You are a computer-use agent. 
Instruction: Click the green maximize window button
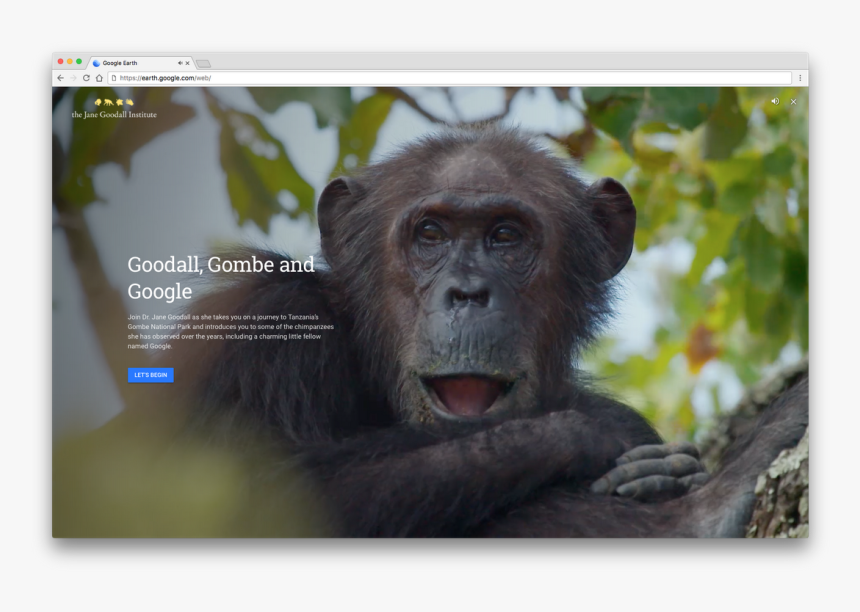tap(79, 61)
